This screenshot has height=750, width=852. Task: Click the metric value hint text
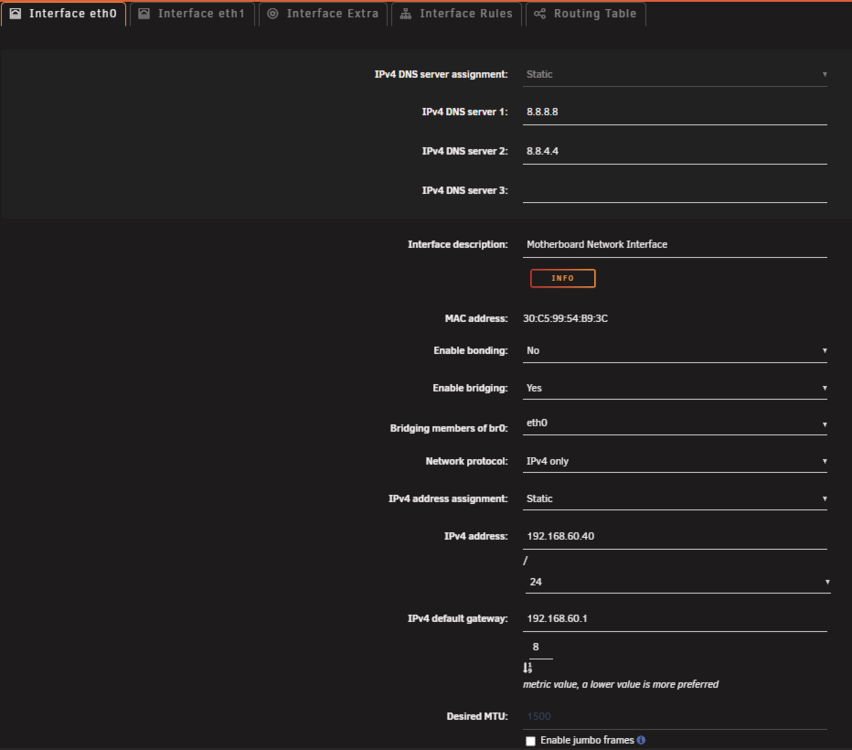tap(621, 685)
